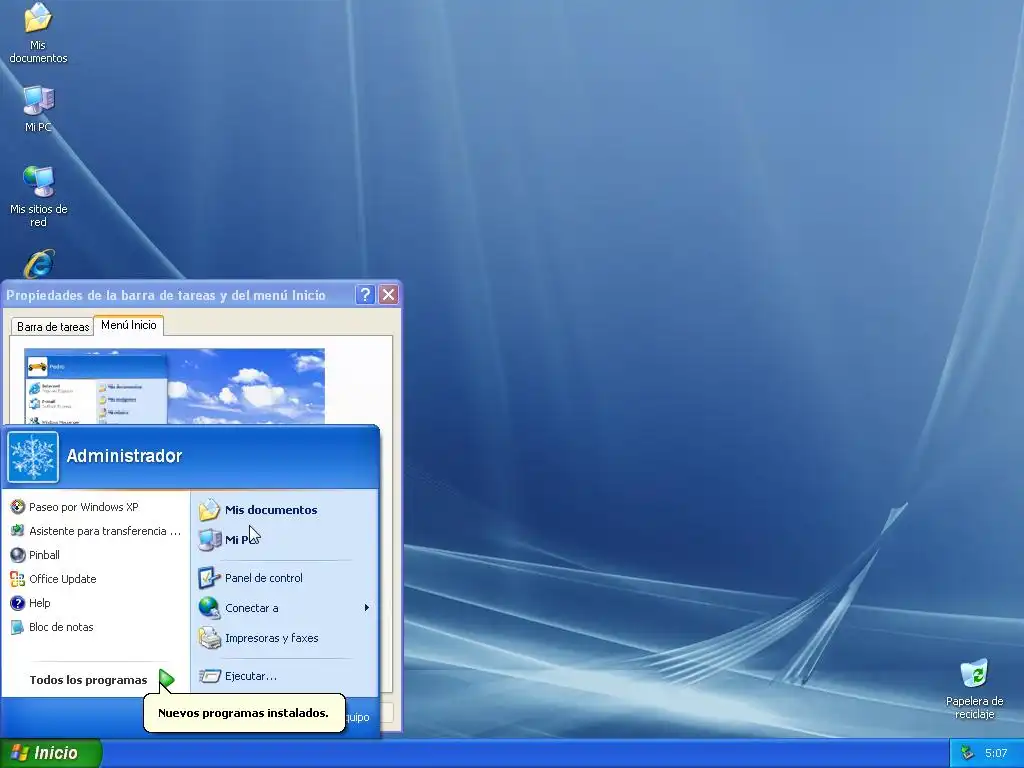This screenshot has height=768, width=1024.
Task: Click the Impresoras y faxes printer icon
Action: coord(209,638)
